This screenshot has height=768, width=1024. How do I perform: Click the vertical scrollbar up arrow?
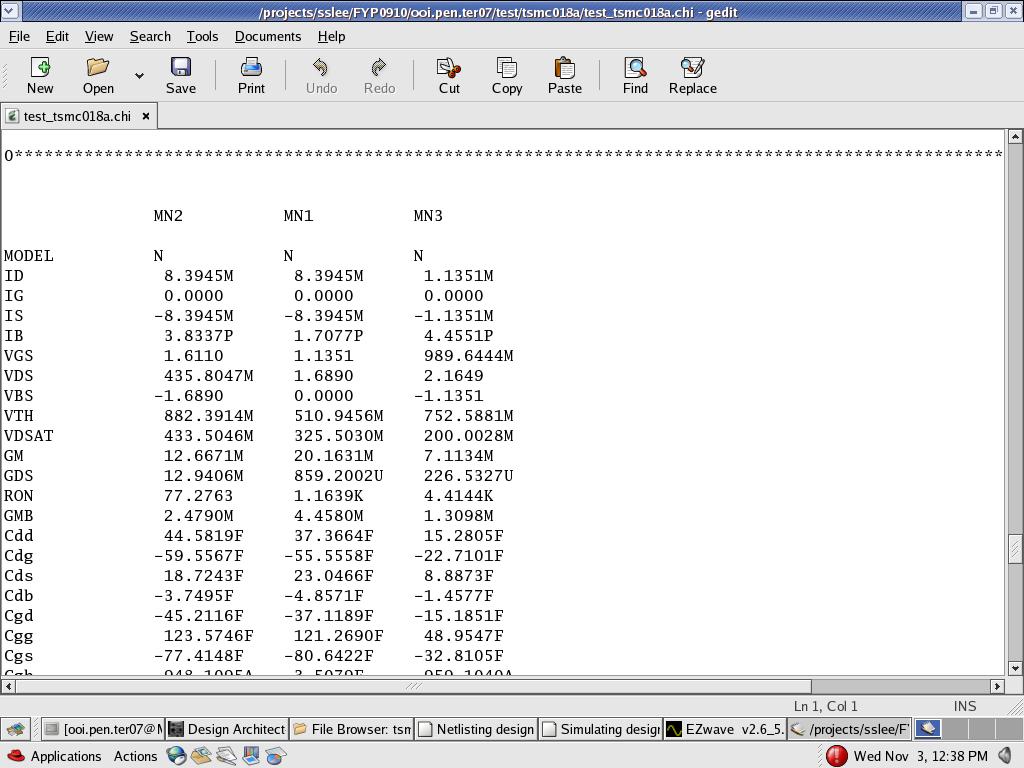point(1015,136)
